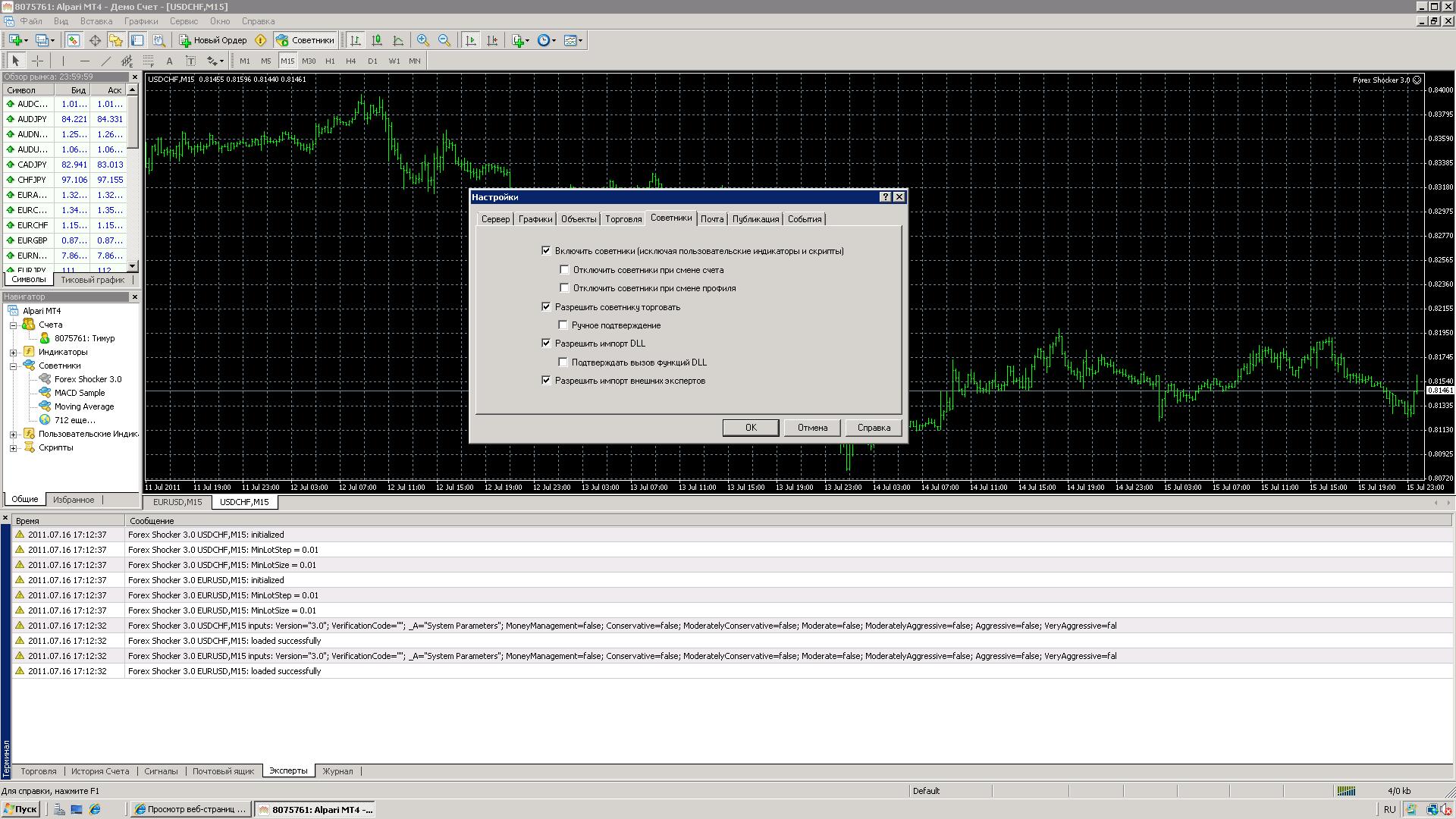Open the arrows objects dropdown
Image resolution: width=1456 pixels, height=819 pixels.
click(221, 61)
